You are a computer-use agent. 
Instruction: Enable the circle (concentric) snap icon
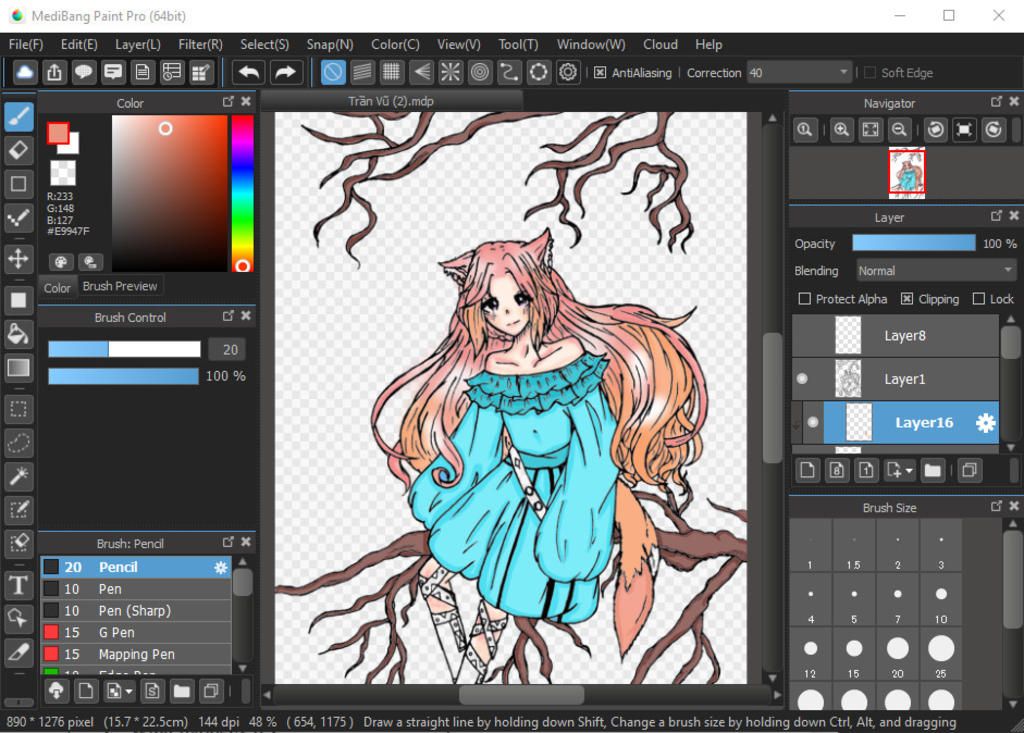[x=479, y=73]
